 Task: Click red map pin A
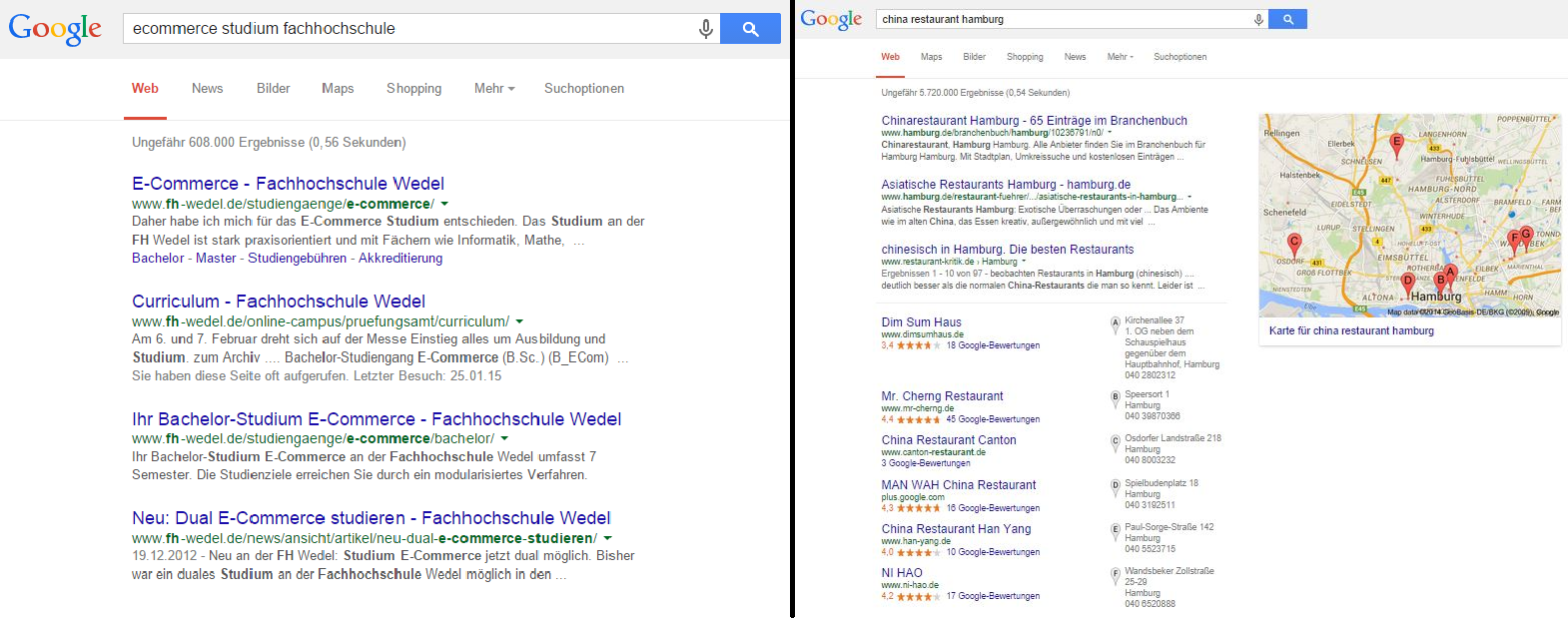(x=1450, y=274)
